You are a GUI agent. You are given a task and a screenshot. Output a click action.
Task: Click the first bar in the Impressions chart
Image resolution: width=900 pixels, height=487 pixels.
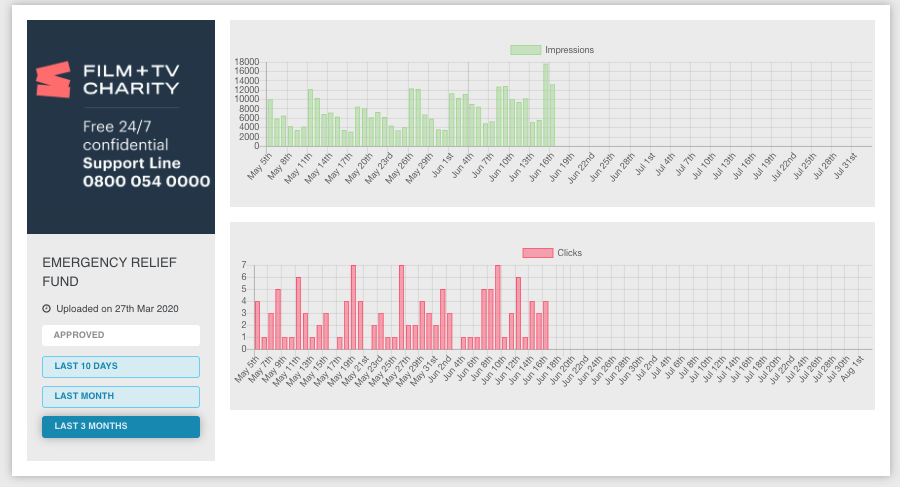[270, 123]
